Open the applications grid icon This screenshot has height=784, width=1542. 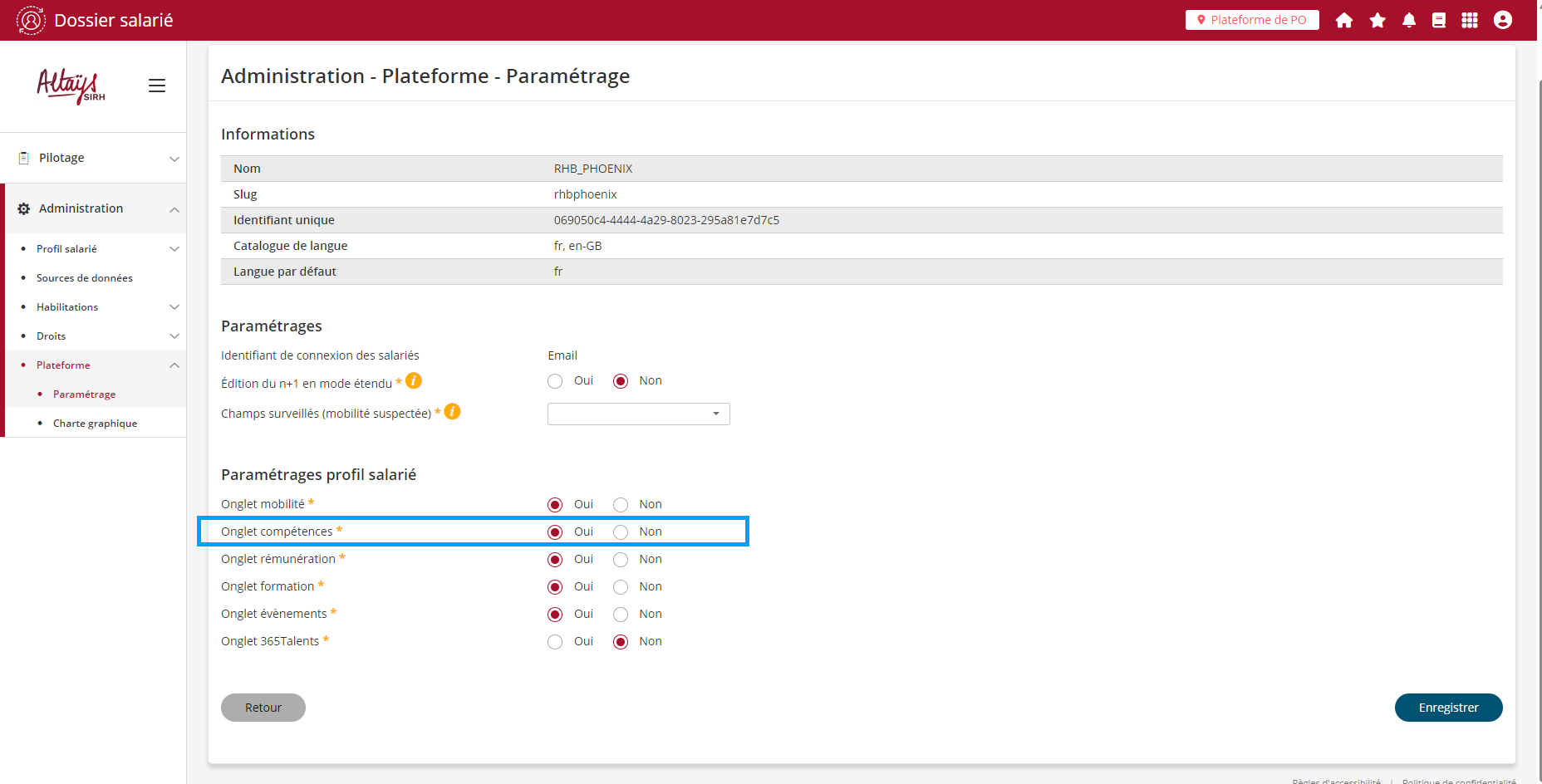[1470, 20]
